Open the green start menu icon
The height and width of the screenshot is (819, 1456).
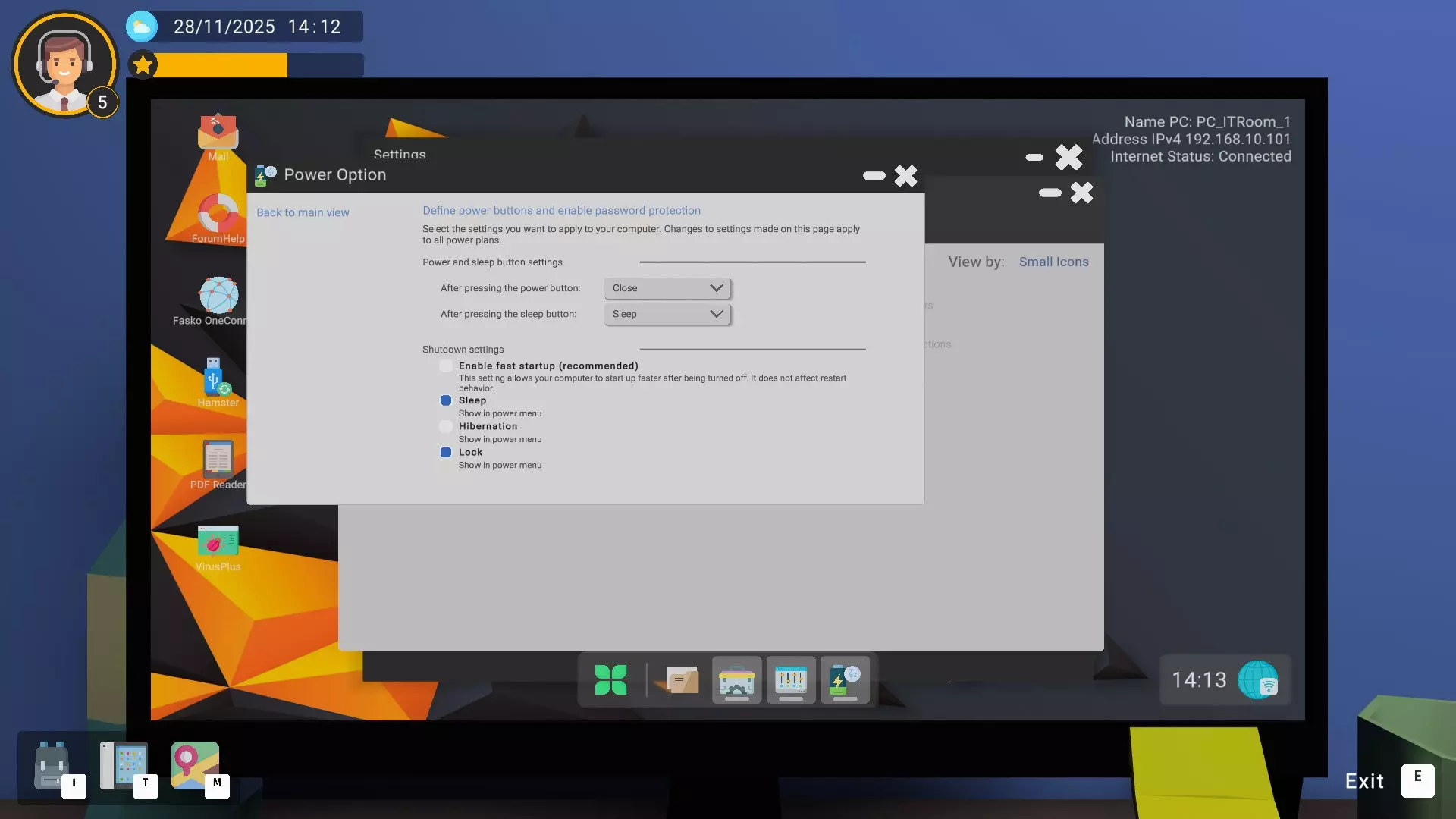pyautogui.click(x=610, y=680)
